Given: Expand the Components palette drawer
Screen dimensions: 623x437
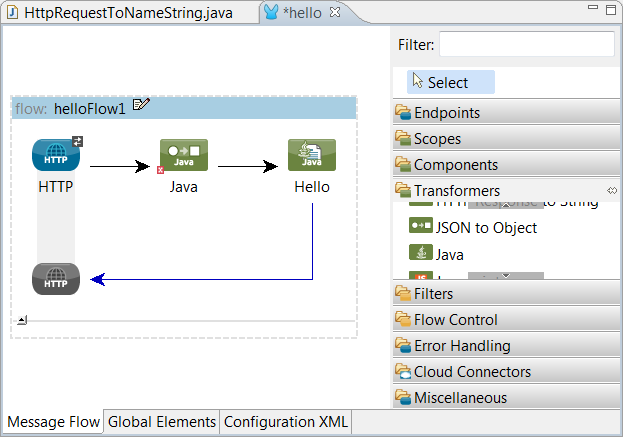Looking at the screenshot, I should pos(506,165).
